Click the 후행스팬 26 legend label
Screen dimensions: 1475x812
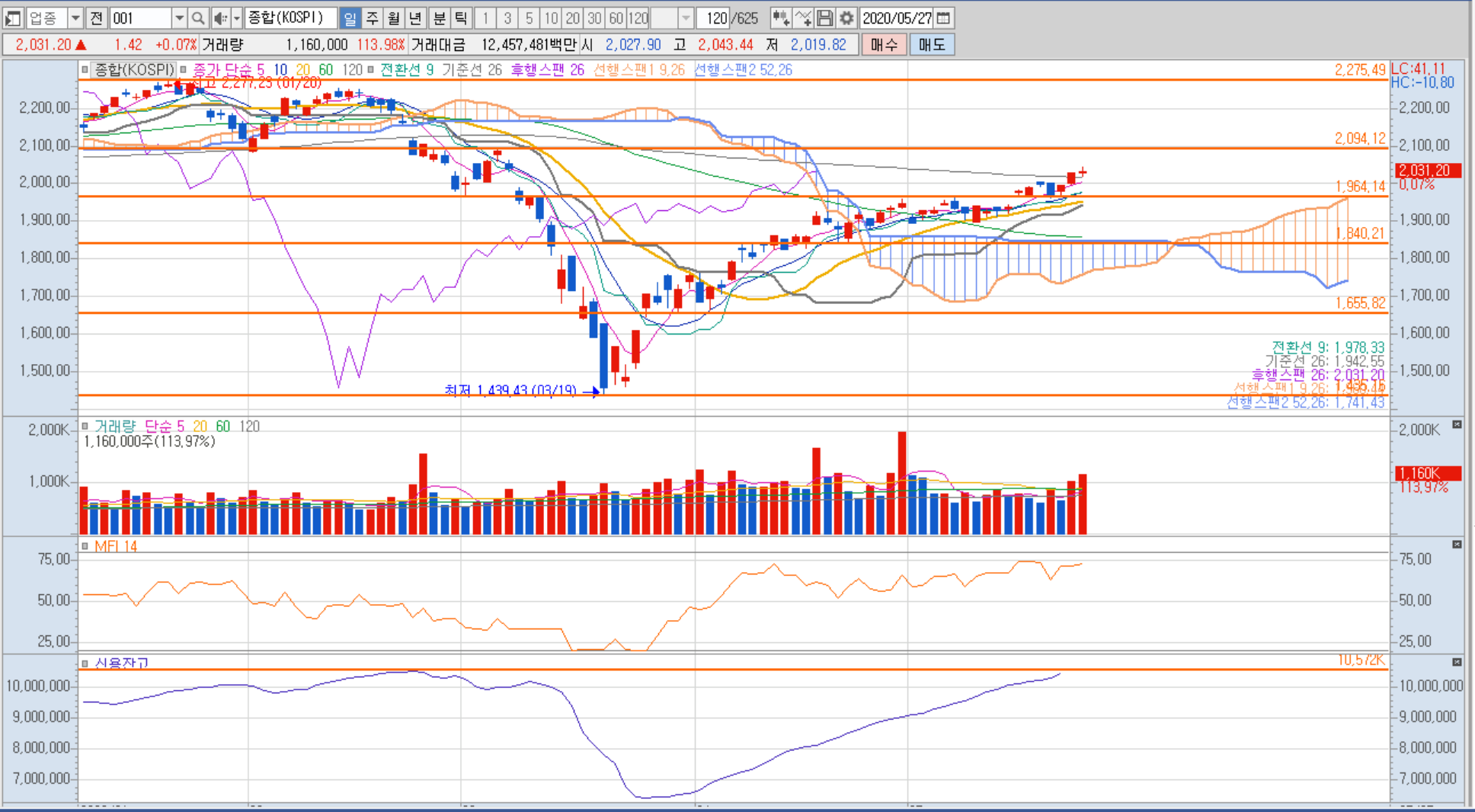coord(547,70)
